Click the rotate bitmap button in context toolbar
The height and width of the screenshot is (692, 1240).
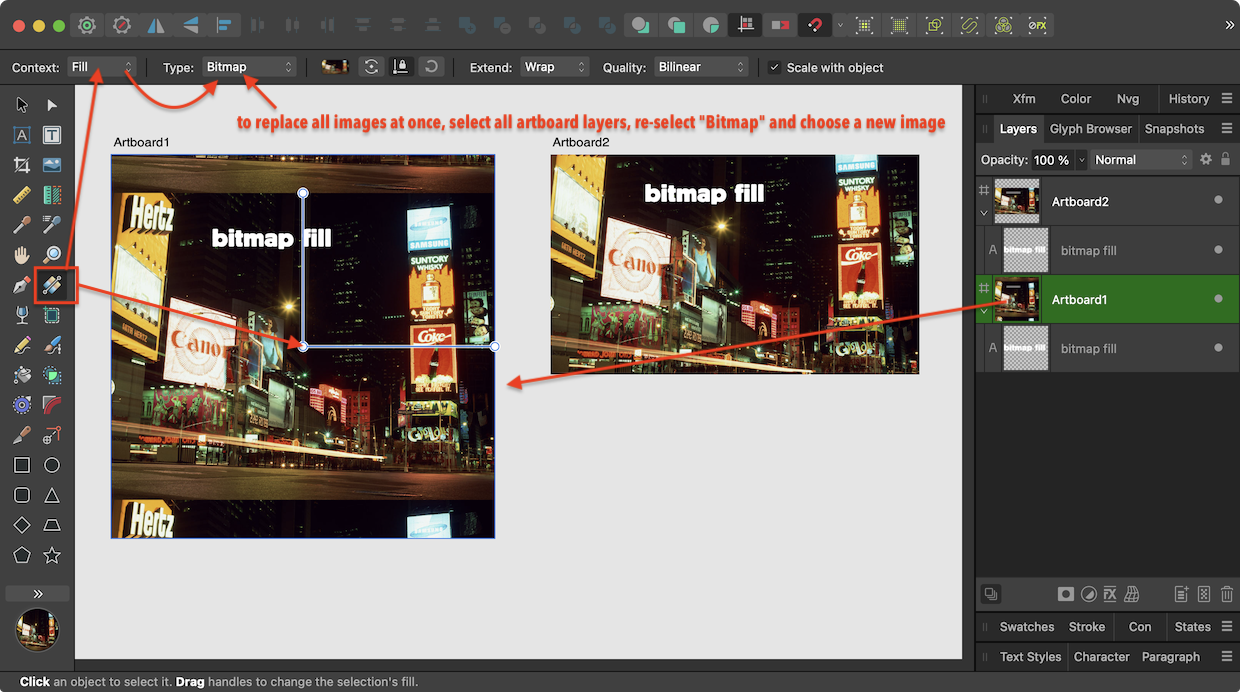pyautogui.click(x=431, y=67)
